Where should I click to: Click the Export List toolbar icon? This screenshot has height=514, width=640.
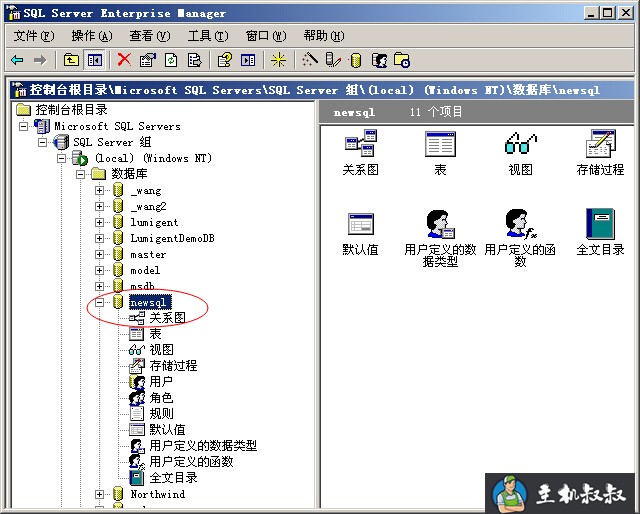195,60
